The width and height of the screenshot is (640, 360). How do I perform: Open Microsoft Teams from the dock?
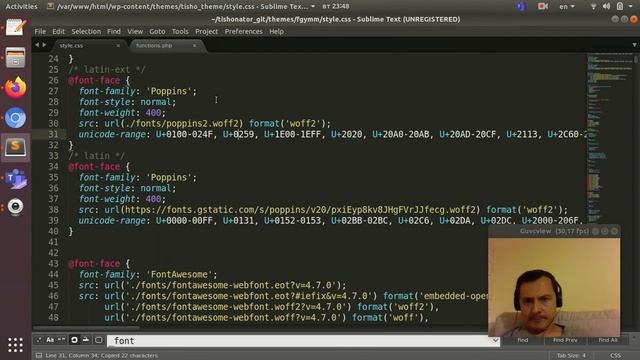[16, 178]
